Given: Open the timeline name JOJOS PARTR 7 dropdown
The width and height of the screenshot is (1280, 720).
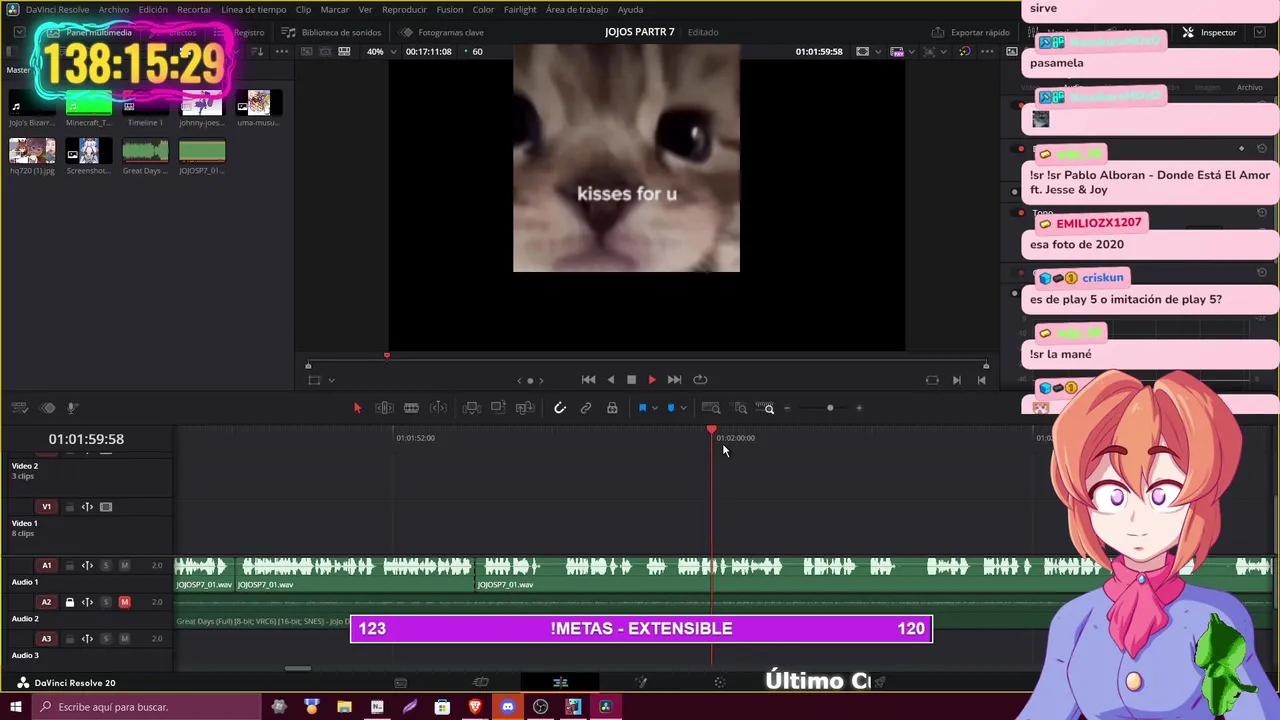Looking at the screenshot, I should 640,32.
